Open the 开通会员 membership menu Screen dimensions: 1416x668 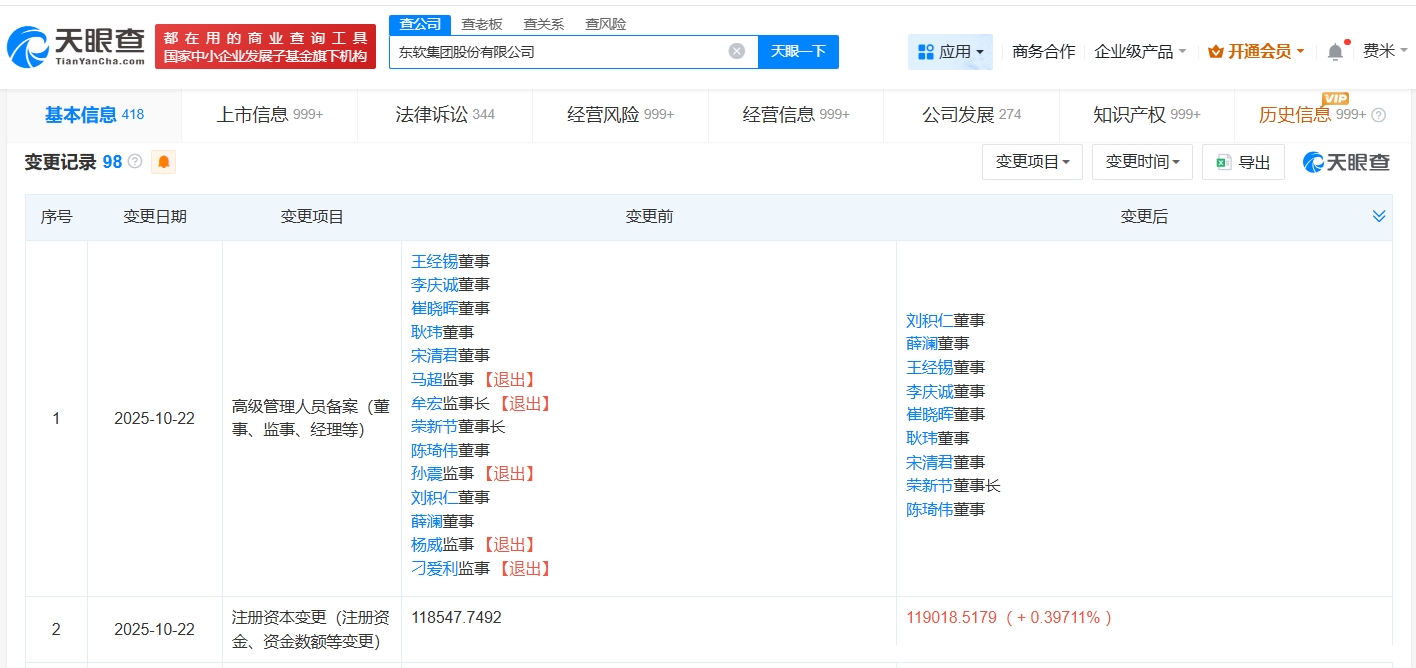pos(1255,52)
